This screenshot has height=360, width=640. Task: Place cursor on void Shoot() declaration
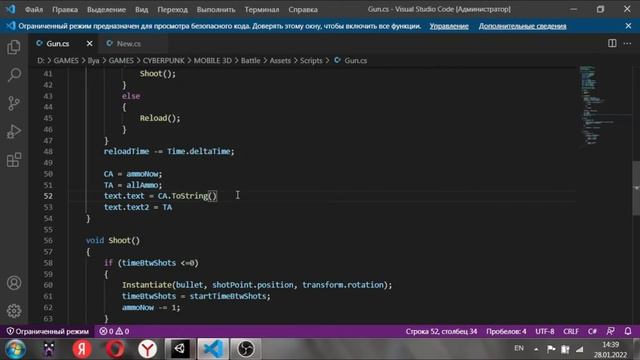click(113, 240)
